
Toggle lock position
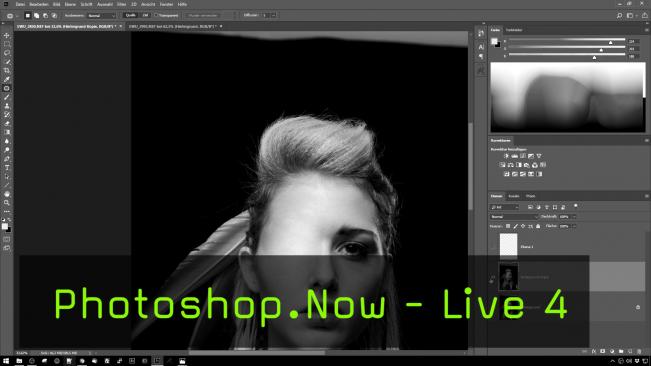[x=523, y=226]
